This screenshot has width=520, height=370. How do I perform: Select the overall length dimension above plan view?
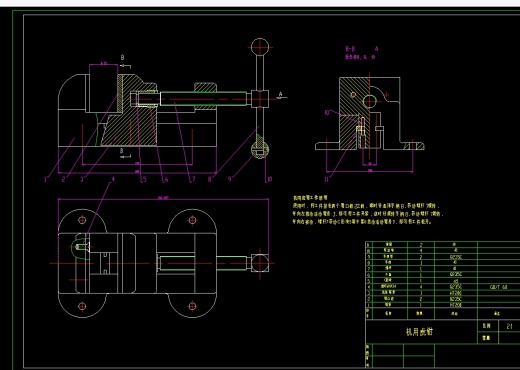click(x=163, y=198)
